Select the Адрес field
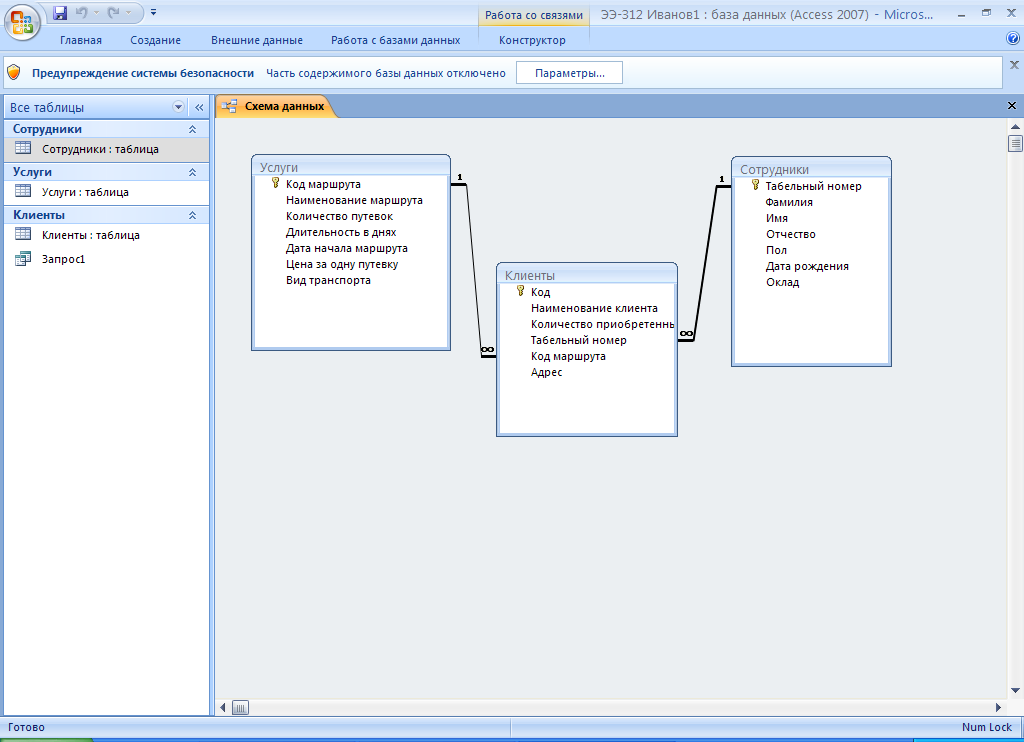The image size is (1024, 742). point(546,372)
